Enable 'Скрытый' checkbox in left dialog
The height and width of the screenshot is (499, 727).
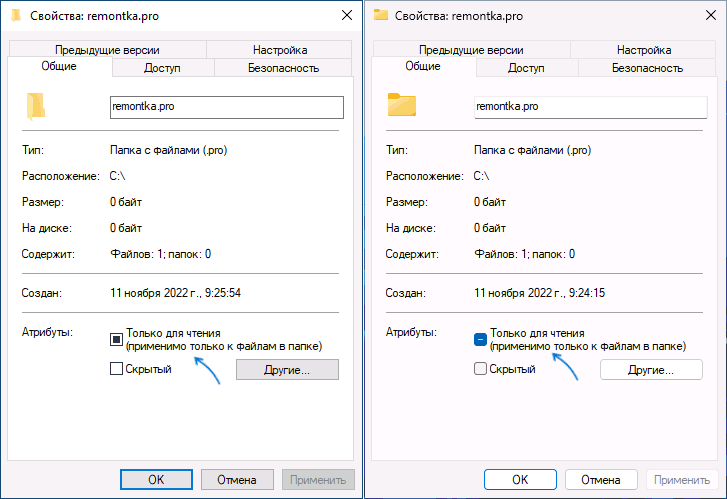click(x=116, y=369)
